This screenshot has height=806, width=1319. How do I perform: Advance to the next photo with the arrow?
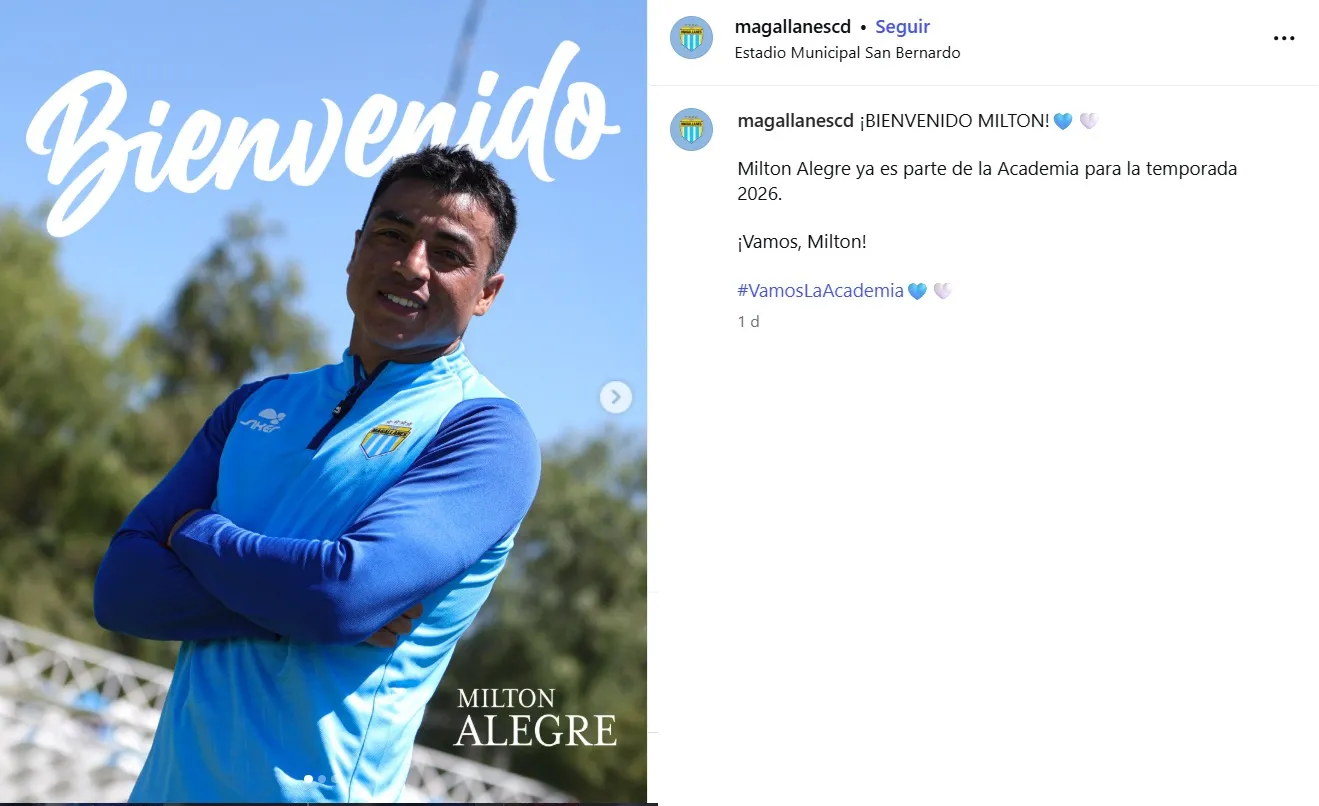tap(616, 397)
